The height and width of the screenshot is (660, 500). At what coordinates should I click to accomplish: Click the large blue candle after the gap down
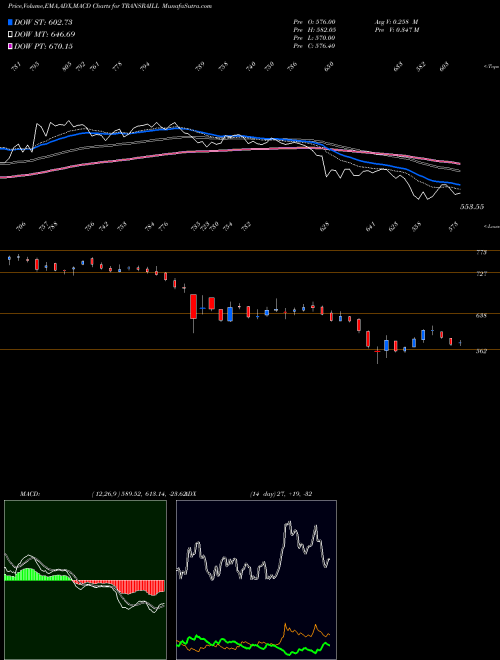tap(230, 314)
